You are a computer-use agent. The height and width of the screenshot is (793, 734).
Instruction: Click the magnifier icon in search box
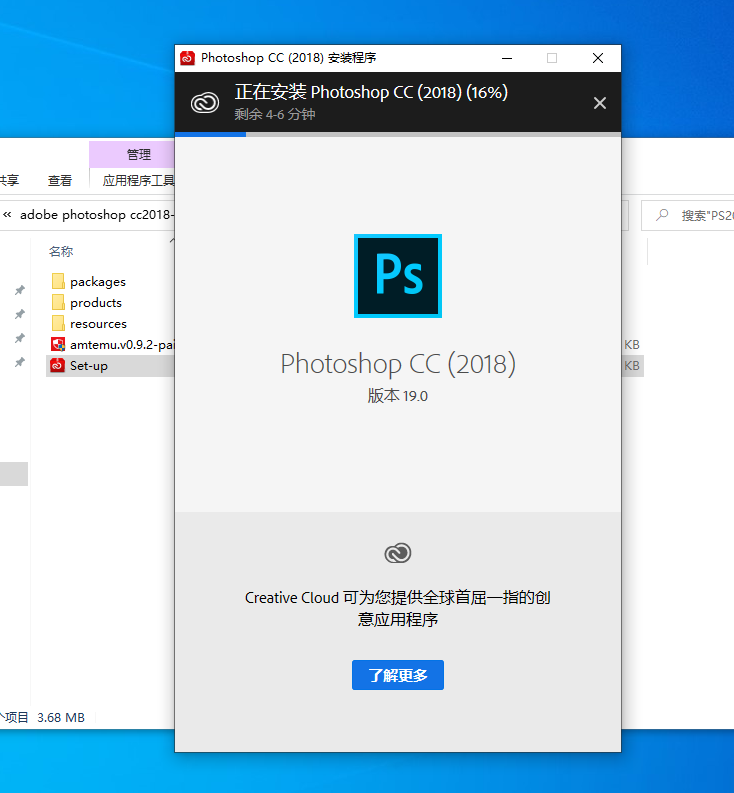[662, 215]
